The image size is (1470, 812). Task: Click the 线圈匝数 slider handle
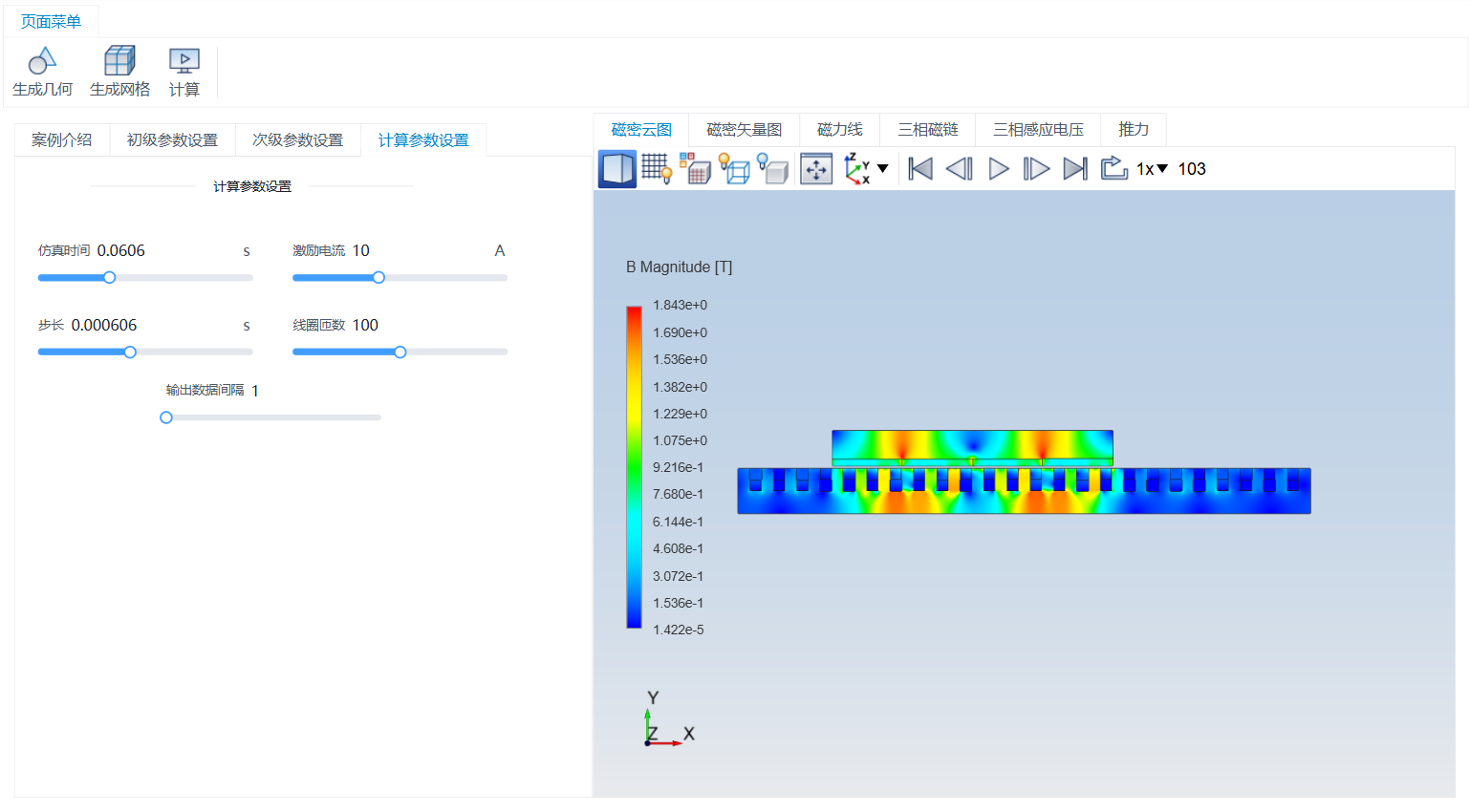(400, 353)
